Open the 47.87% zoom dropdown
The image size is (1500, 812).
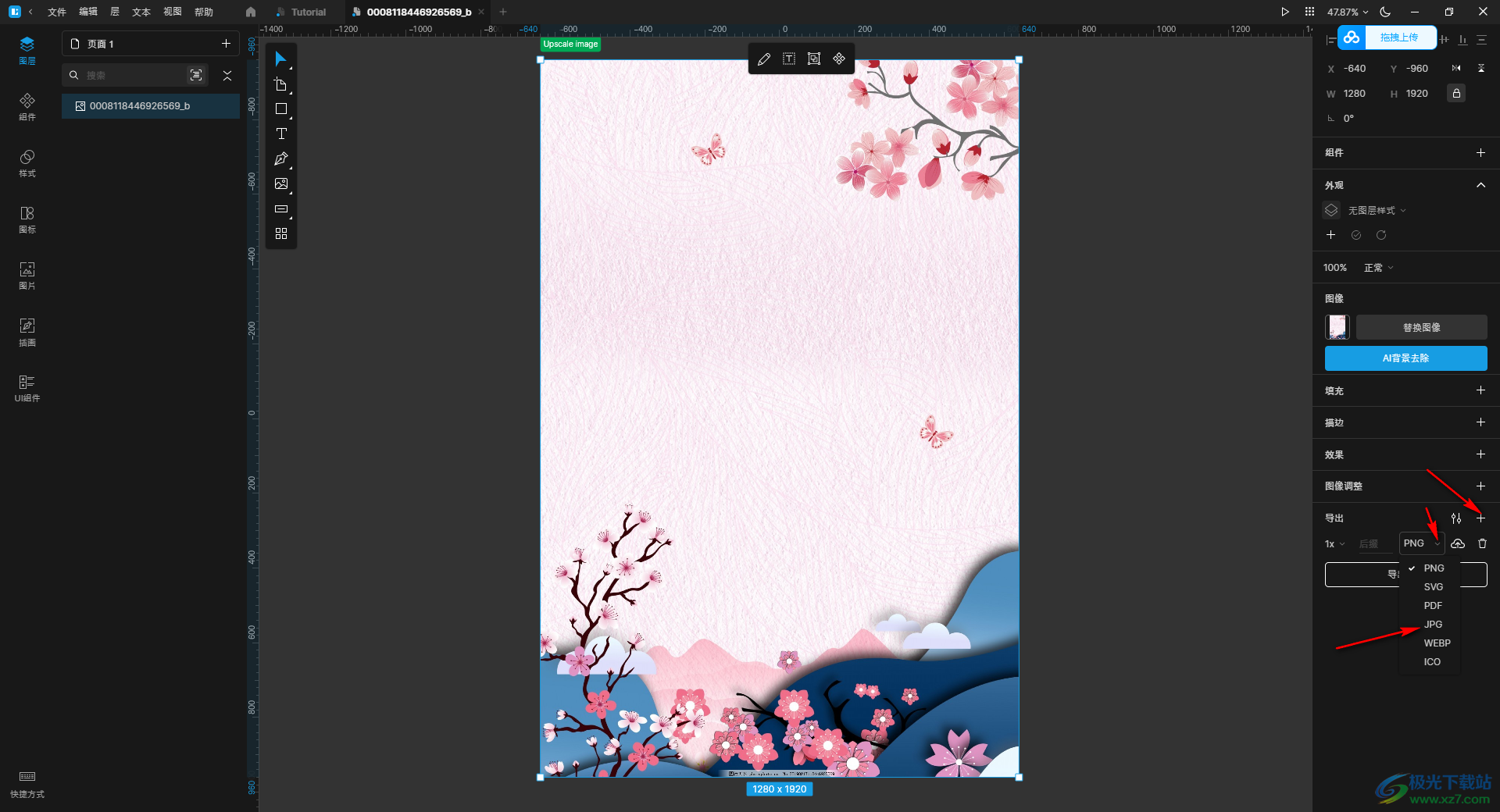(1348, 12)
